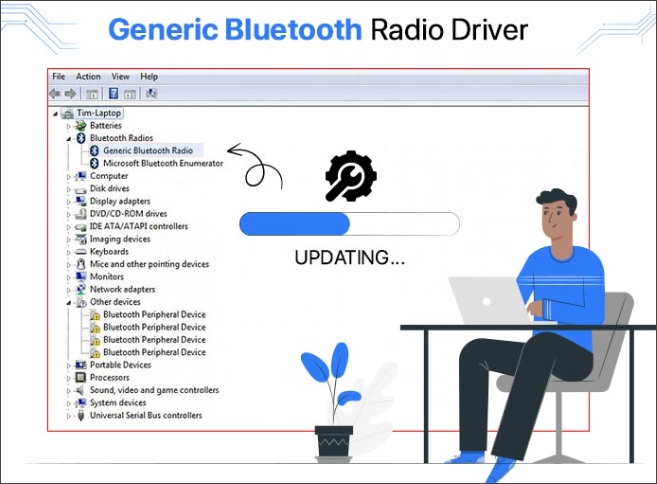Click the Scan for hardware changes icon

pyautogui.click(x=151, y=93)
